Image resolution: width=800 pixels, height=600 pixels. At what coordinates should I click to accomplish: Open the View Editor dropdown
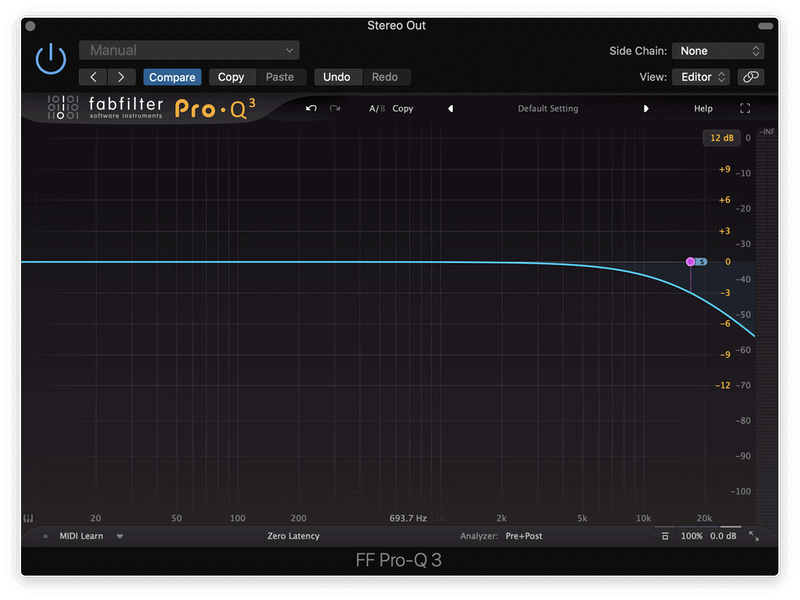[x=701, y=77]
